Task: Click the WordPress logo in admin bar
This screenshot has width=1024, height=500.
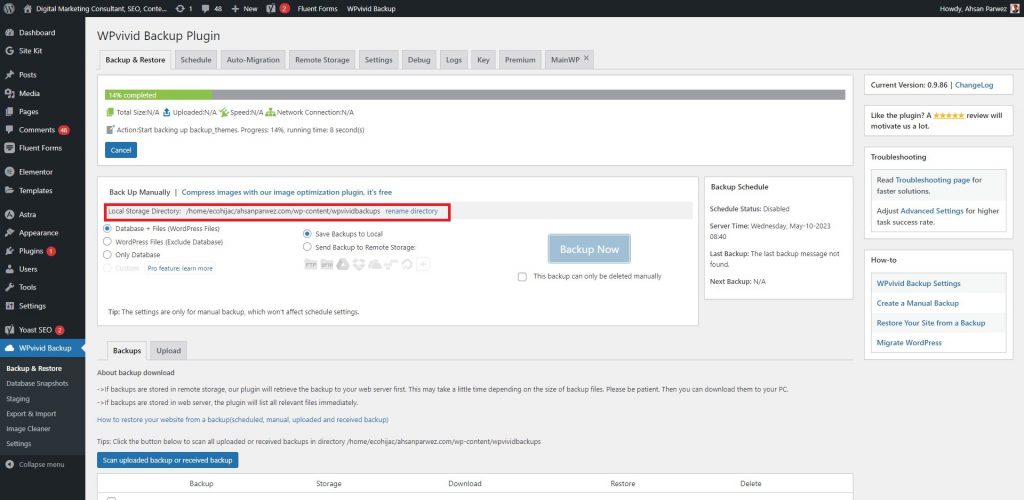Action: point(9,9)
